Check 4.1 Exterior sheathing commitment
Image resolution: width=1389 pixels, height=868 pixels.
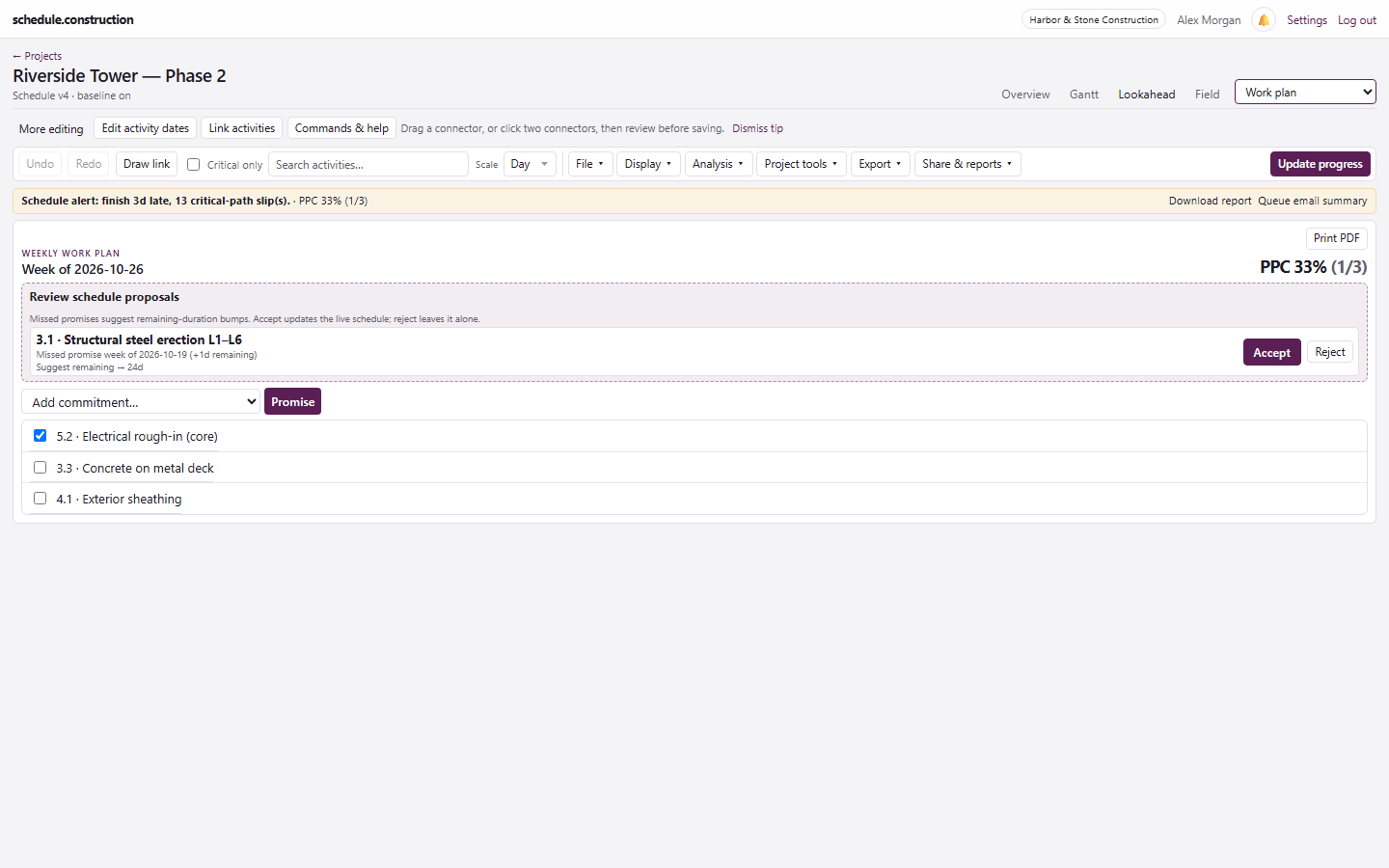(x=40, y=499)
